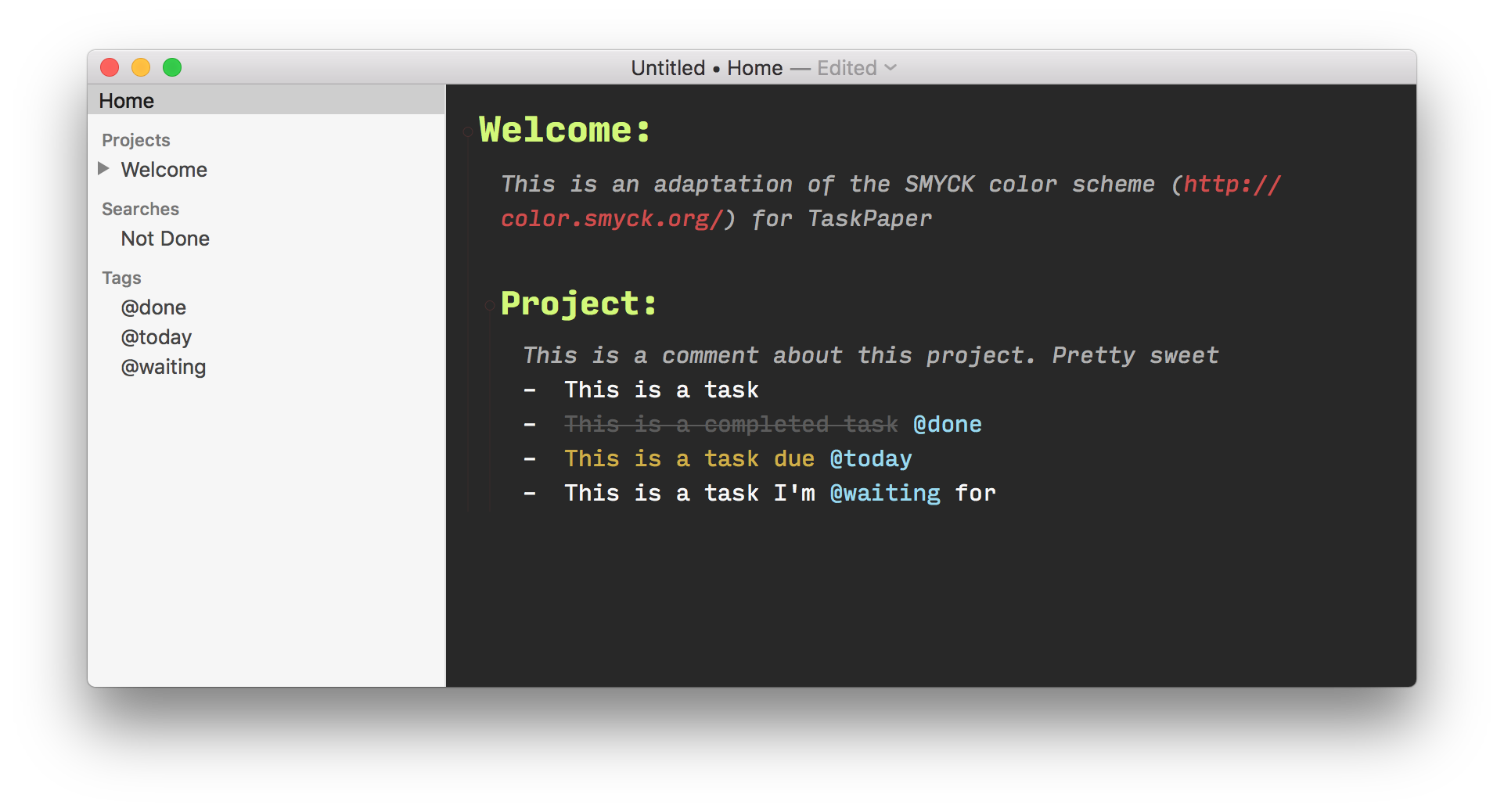Click the fold handle beside Welcome: heading
Screen dimensions: 1504x812
[467, 131]
